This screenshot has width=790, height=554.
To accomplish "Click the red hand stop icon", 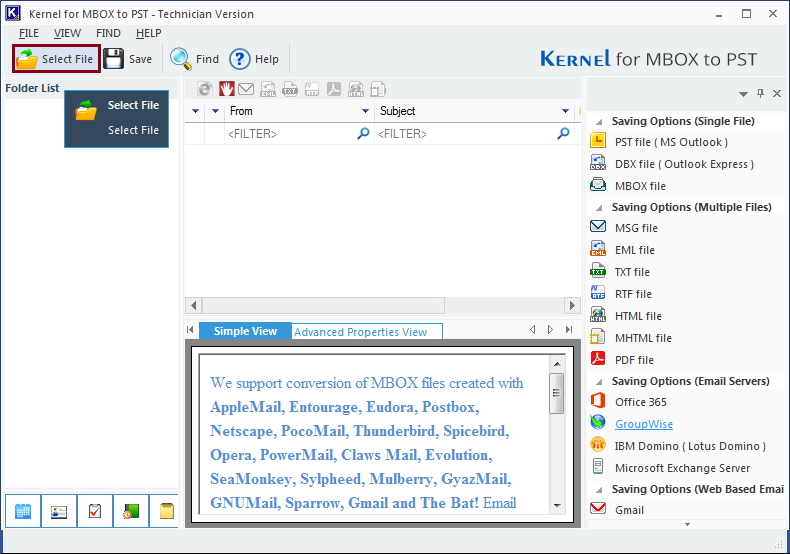I will pyautogui.click(x=226, y=89).
